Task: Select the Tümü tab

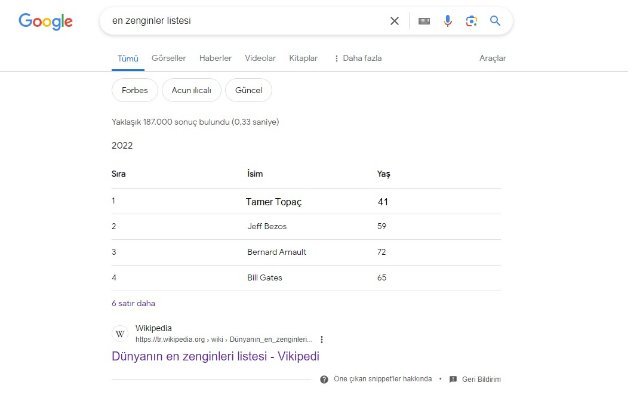Action: click(x=128, y=58)
